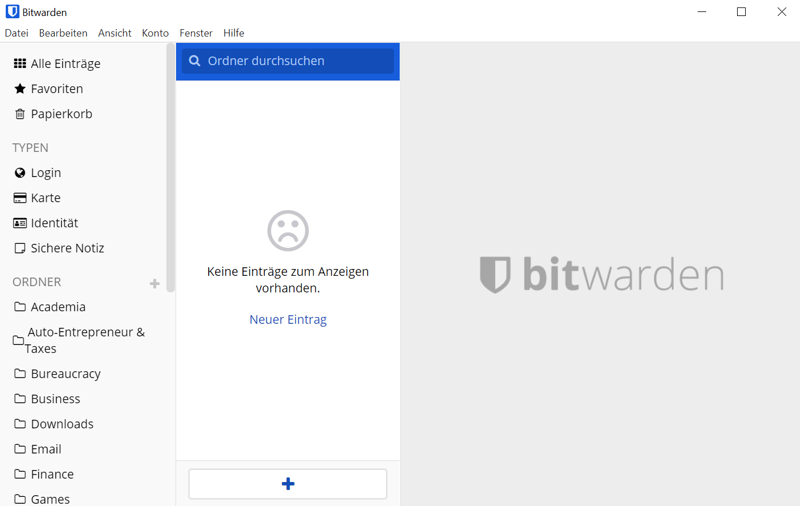Open the Ansicht menu
800x506 pixels.
115,33
